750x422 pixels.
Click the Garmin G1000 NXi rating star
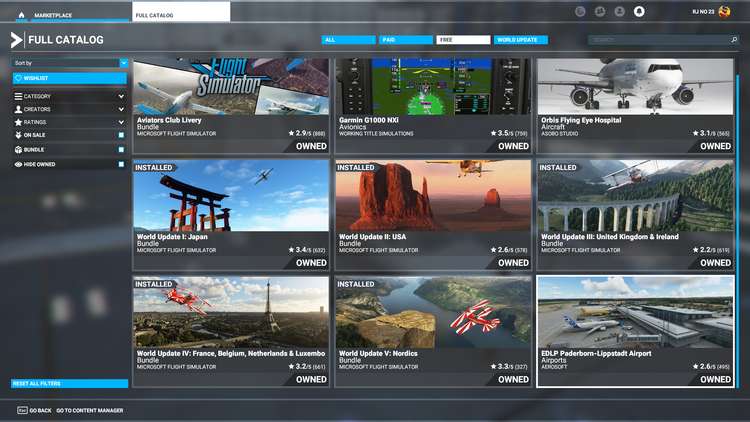click(x=494, y=133)
